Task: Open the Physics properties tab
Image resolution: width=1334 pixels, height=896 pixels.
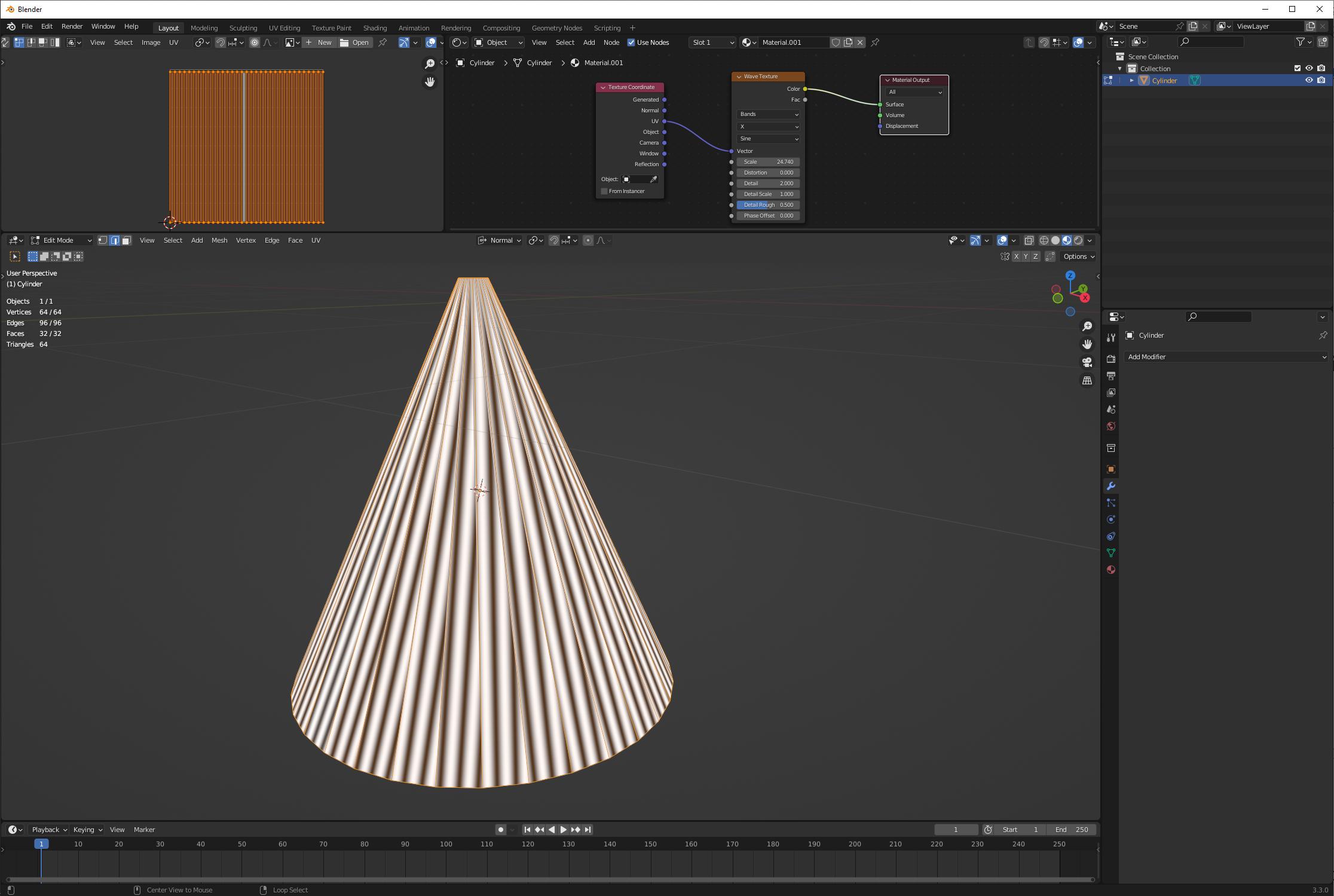Action: [x=1111, y=519]
